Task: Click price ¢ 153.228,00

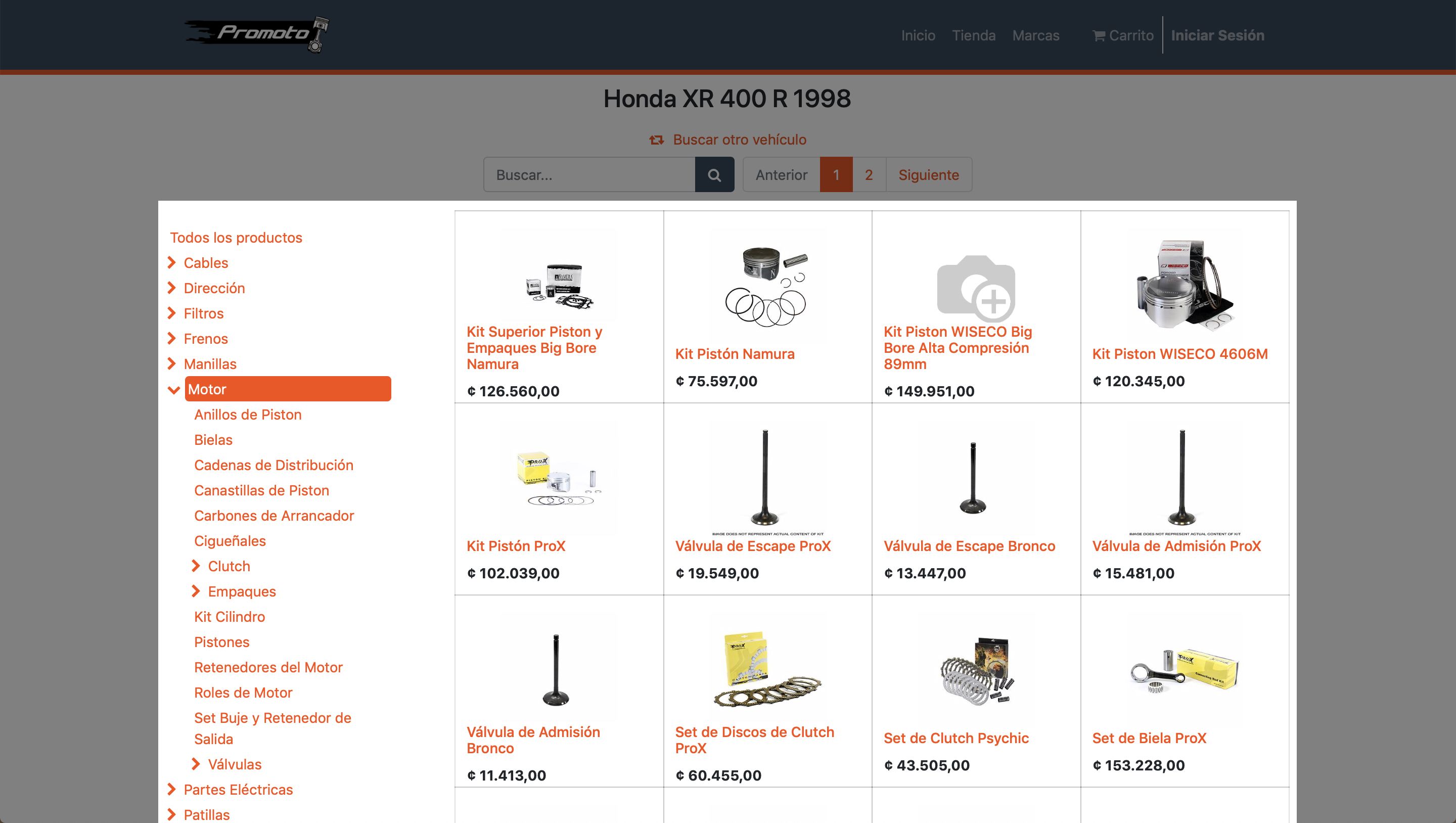Action: tap(1139, 765)
